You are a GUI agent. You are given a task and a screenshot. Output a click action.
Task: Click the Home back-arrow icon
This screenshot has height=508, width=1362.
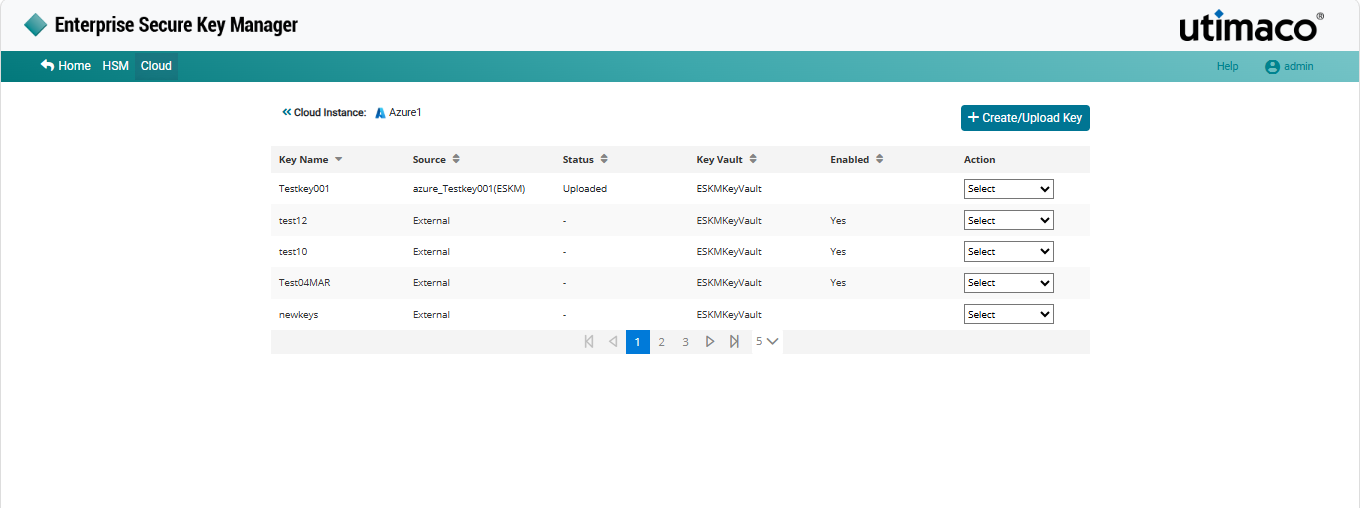pyautogui.click(x=47, y=65)
